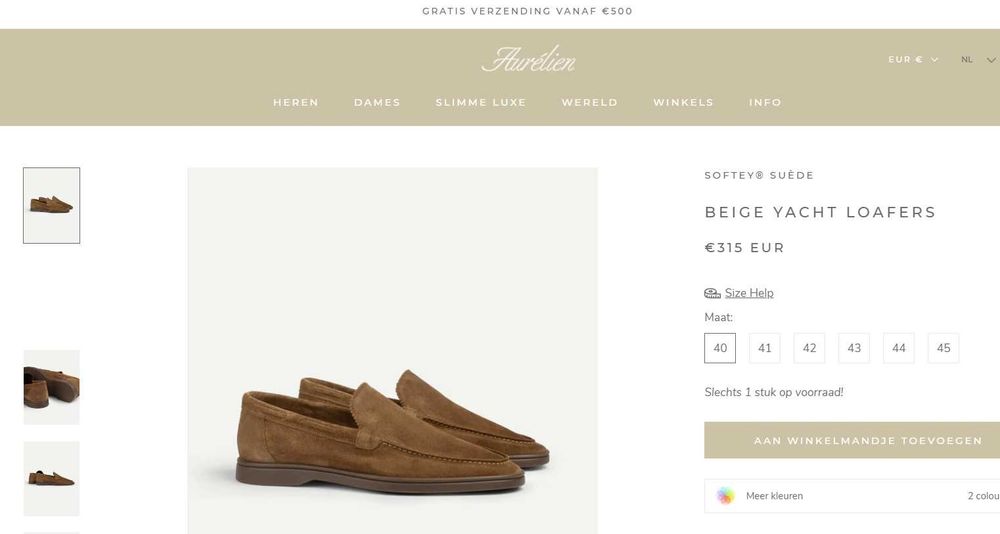Click Aan winkelmandje toevoegen button
The width and height of the screenshot is (1000, 534).
pyautogui.click(x=853, y=440)
